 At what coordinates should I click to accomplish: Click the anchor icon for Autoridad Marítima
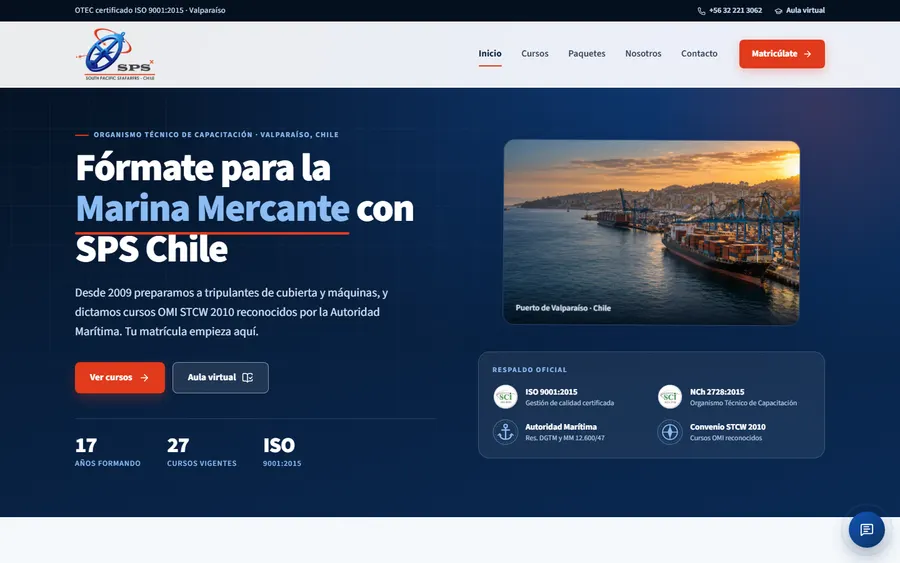pyautogui.click(x=505, y=432)
